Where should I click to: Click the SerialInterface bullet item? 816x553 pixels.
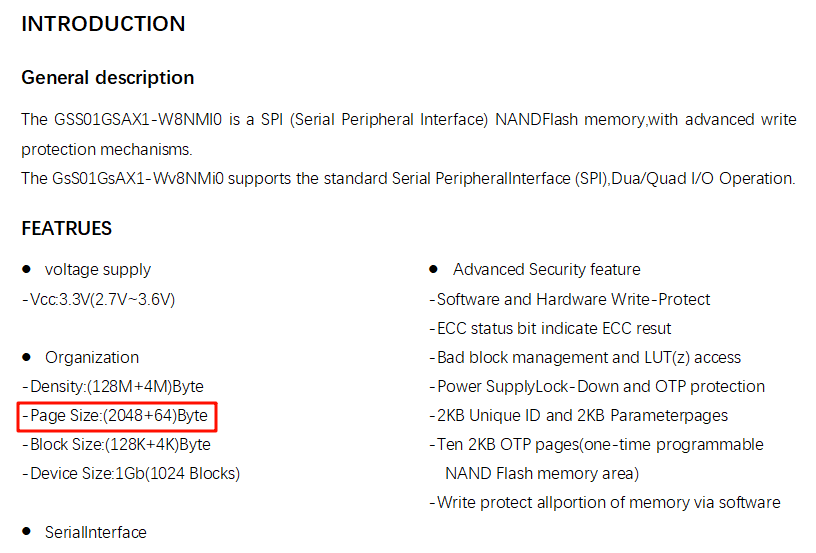(96, 532)
